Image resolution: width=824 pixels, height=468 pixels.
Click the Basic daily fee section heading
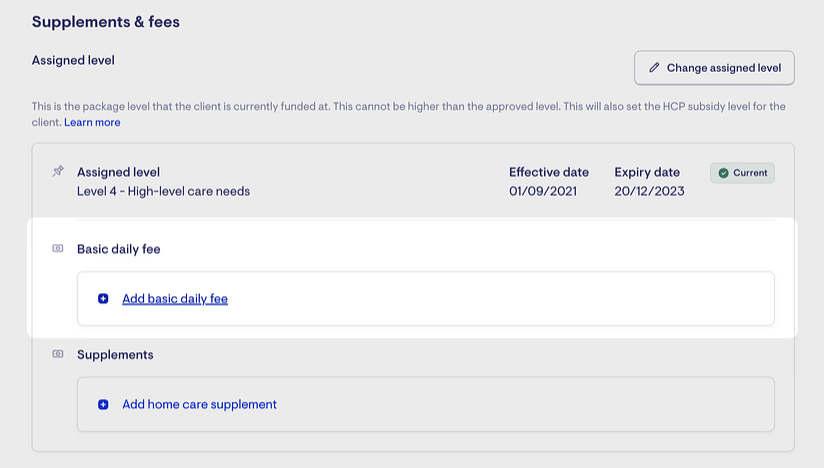coord(118,249)
